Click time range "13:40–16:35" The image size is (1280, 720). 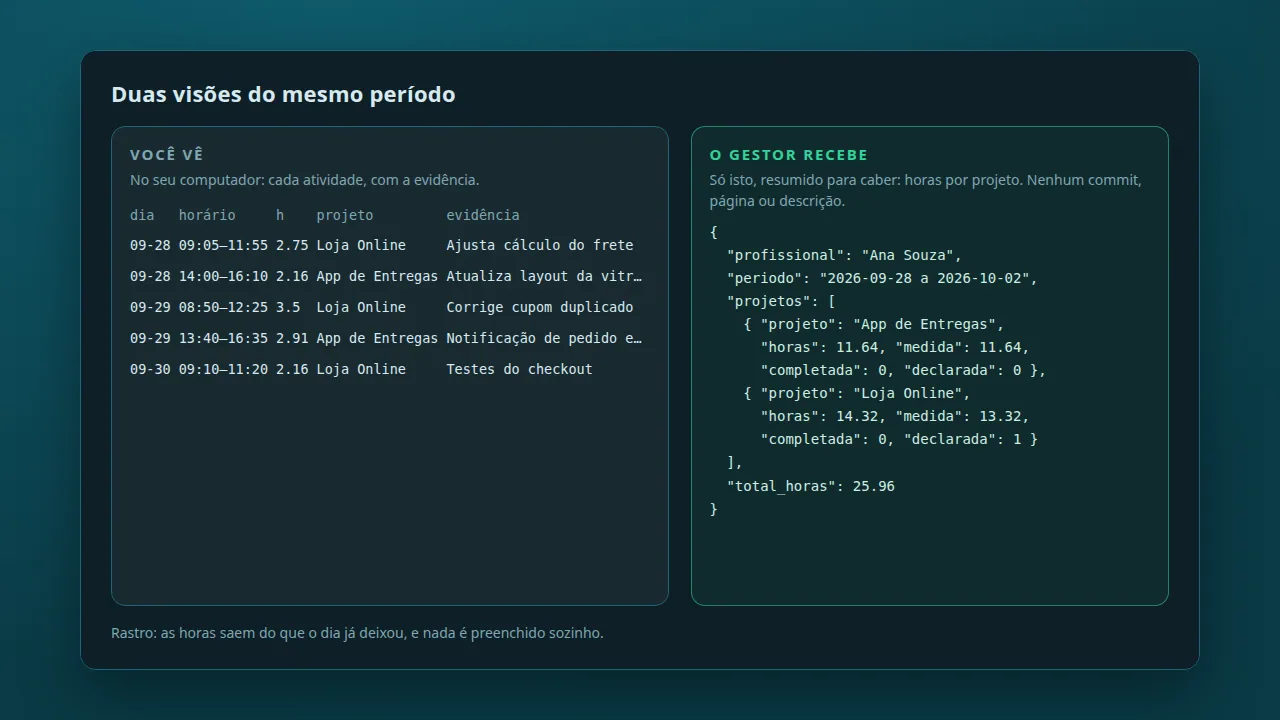(223, 338)
